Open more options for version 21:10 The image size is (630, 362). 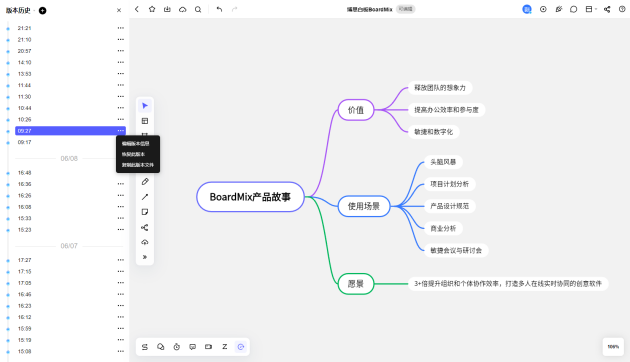pyautogui.click(x=121, y=39)
